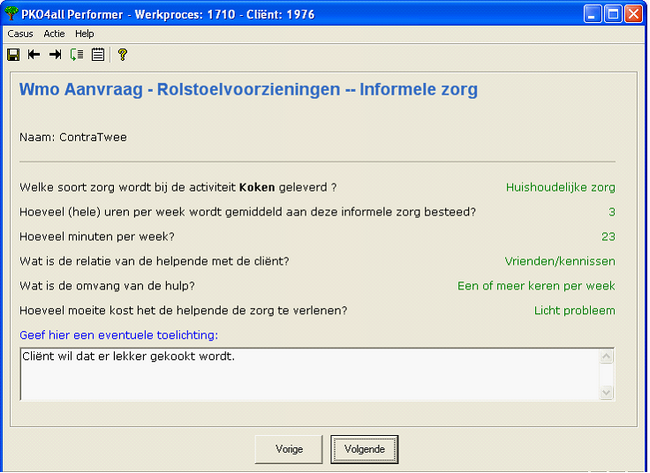
Task: Click the Huishoudelijke zorg answer
Action: [x=560, y=187]
